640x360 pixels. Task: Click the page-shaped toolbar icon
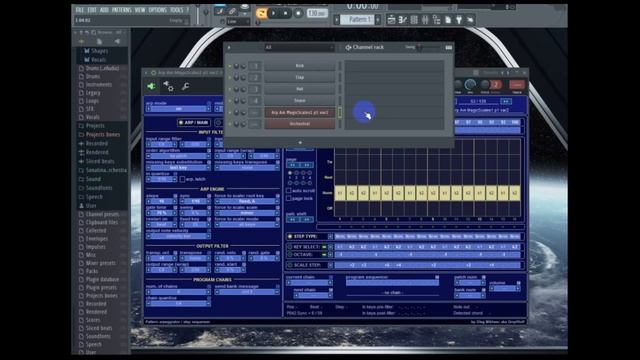click(448, 20)
